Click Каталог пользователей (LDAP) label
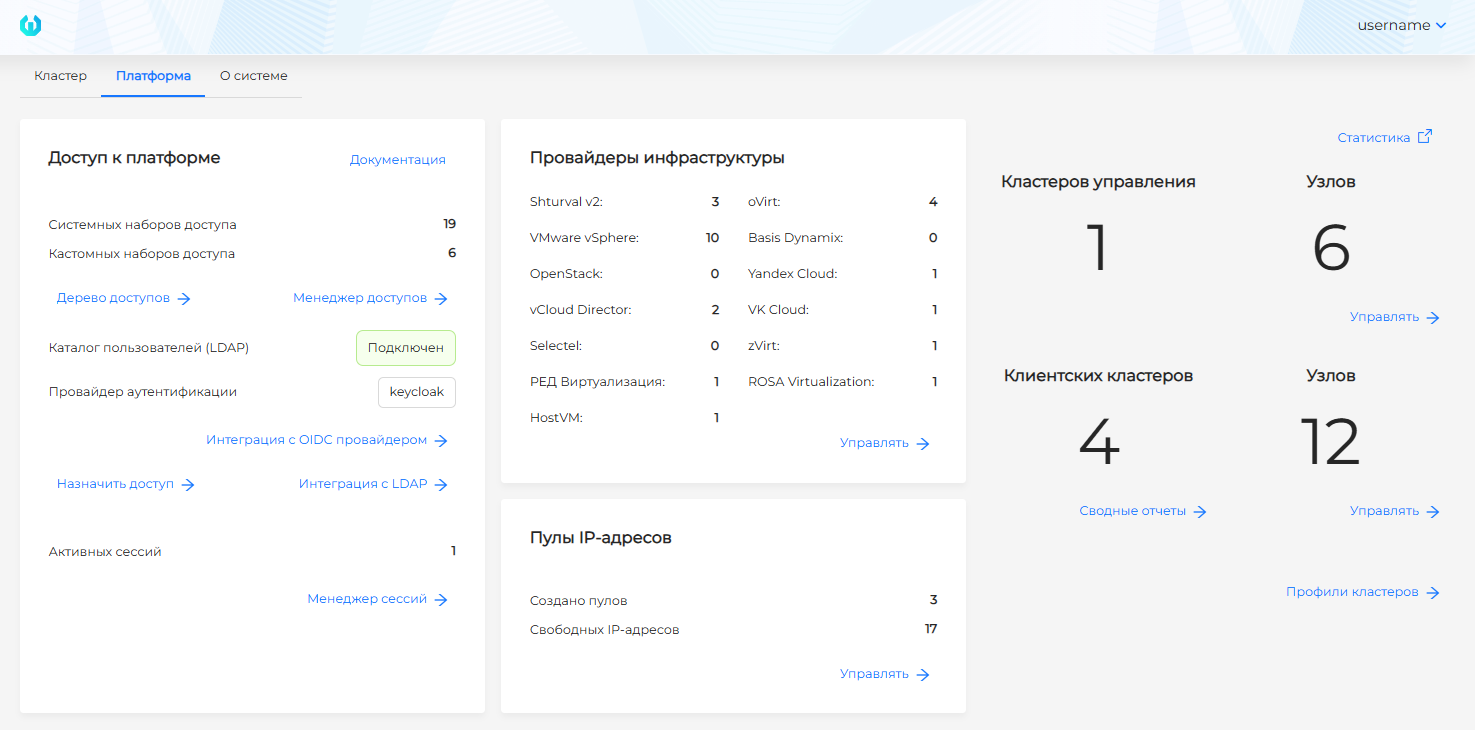Viewport: 1475px width, 730px height. (149, 348)
